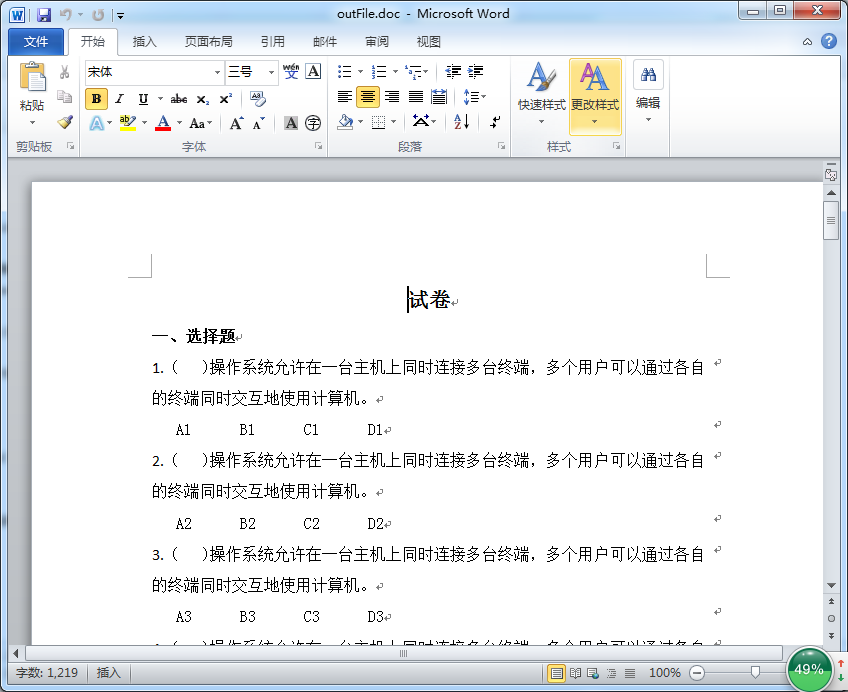Open the font size dropdown showing 三号
This screenshot has height=692, width=848.
pyautogui.click(x=272, y=72)
